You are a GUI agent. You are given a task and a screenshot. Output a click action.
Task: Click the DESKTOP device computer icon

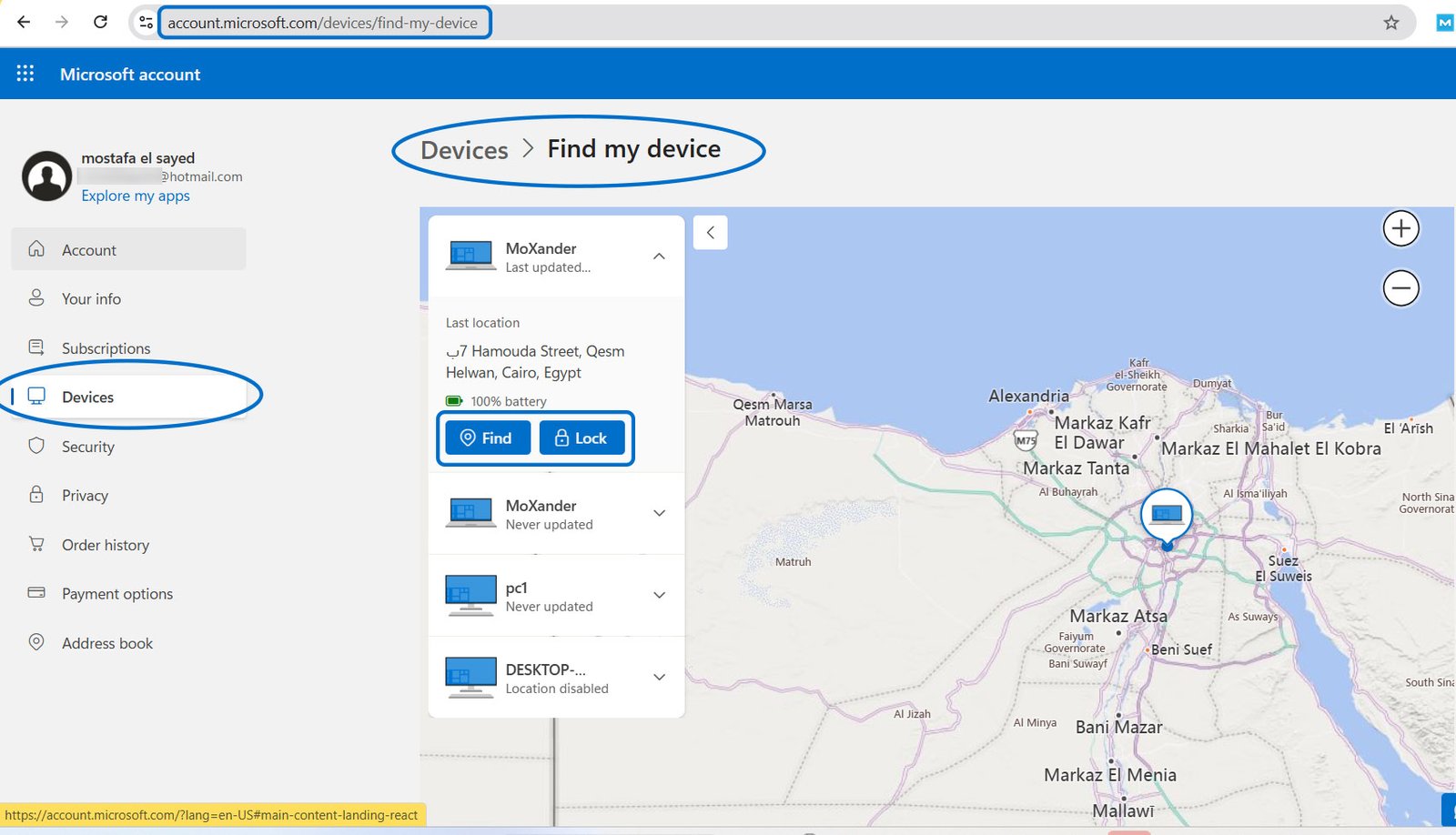pyautogui.click(x=470, y=678)
